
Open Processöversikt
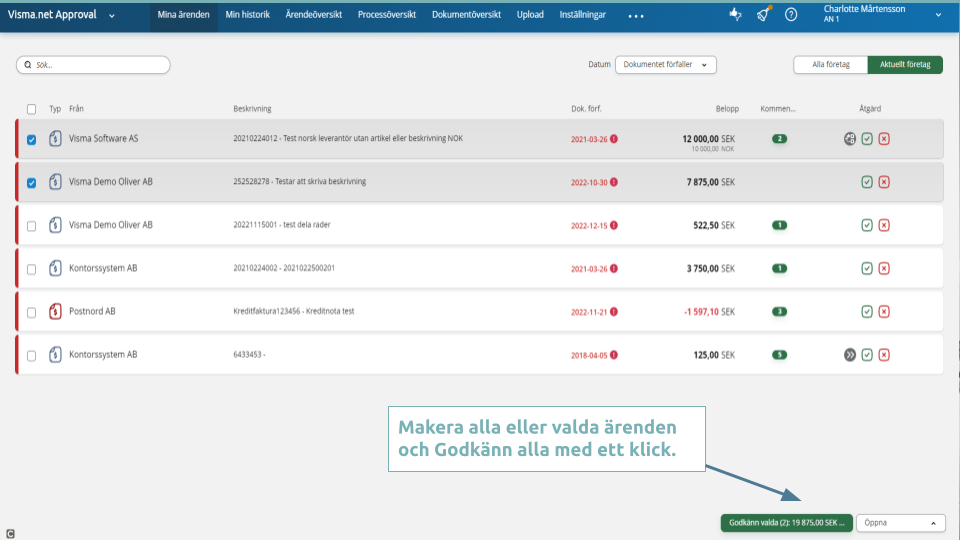387,15
